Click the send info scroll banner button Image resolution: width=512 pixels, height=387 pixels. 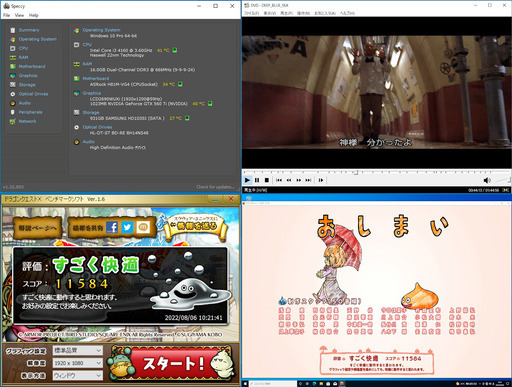[x=196, y=226]
